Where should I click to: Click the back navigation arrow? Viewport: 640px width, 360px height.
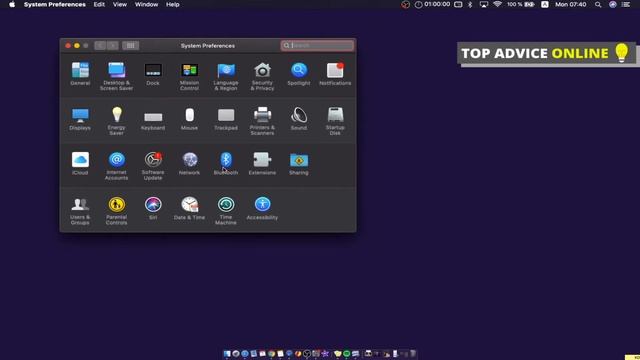(x=100, y=45)
